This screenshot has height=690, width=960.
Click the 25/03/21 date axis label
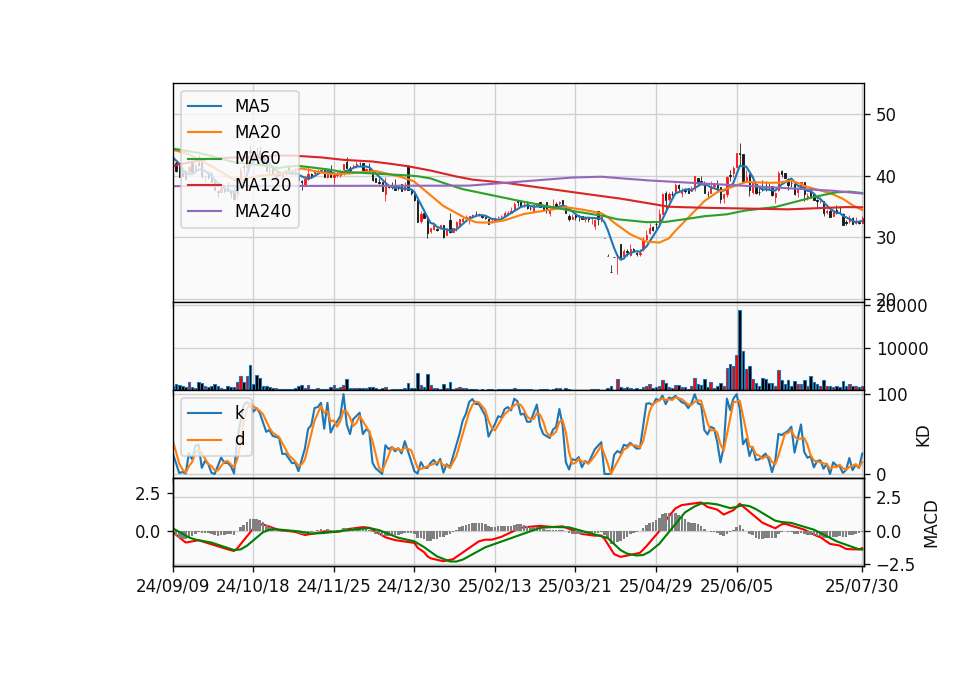click(575, 586)
